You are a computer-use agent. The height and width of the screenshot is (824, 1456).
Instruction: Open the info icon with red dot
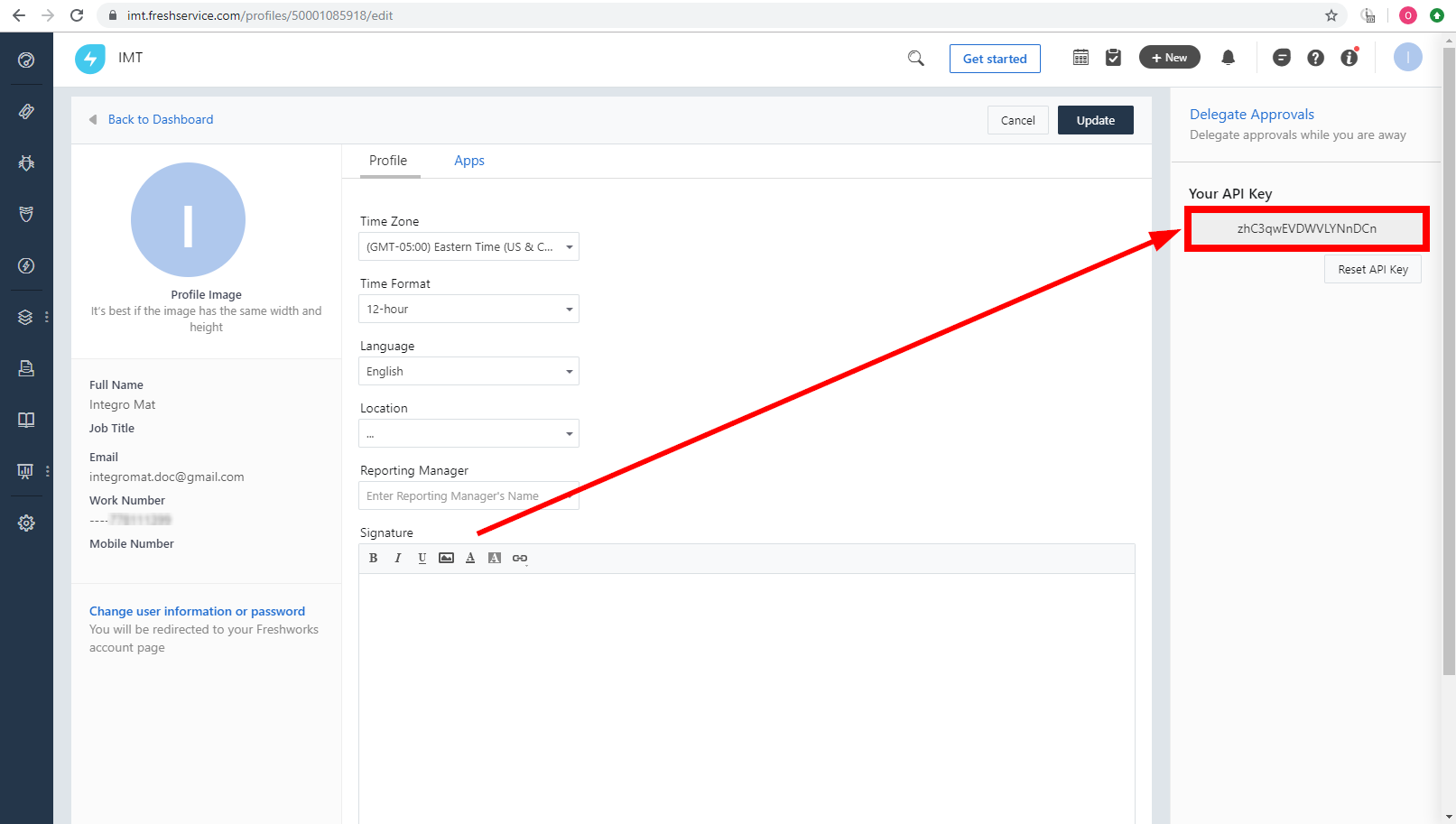[x=1349, y=57]
